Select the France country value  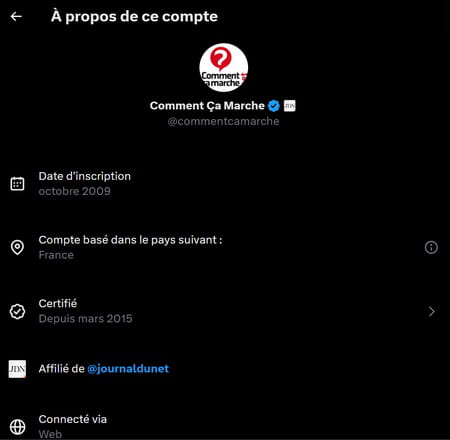point(56,255)
